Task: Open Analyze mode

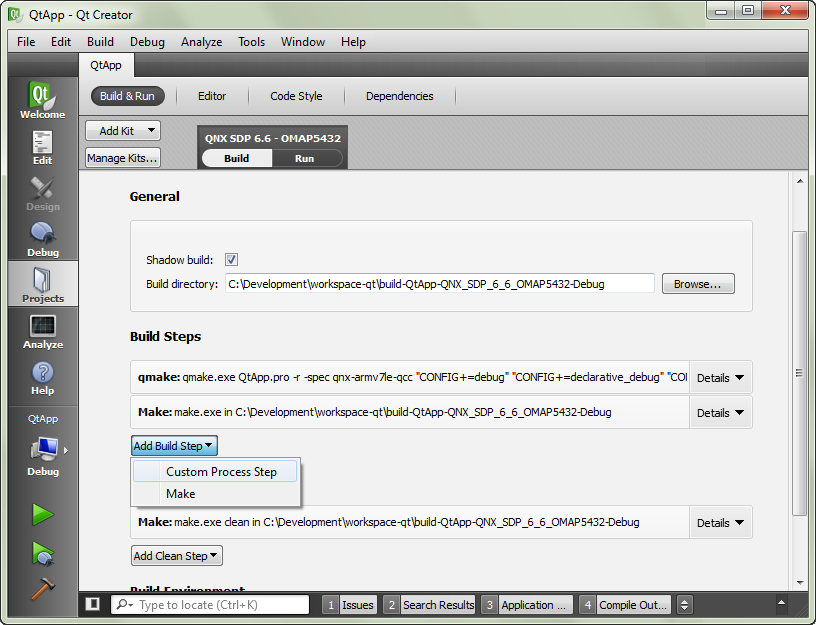Action: (42, 331)
